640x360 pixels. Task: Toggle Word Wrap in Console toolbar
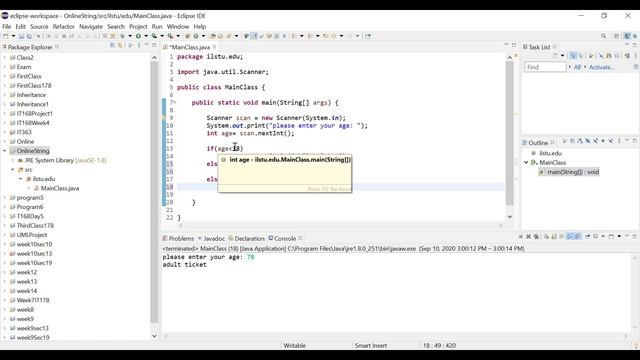(562, 236)
